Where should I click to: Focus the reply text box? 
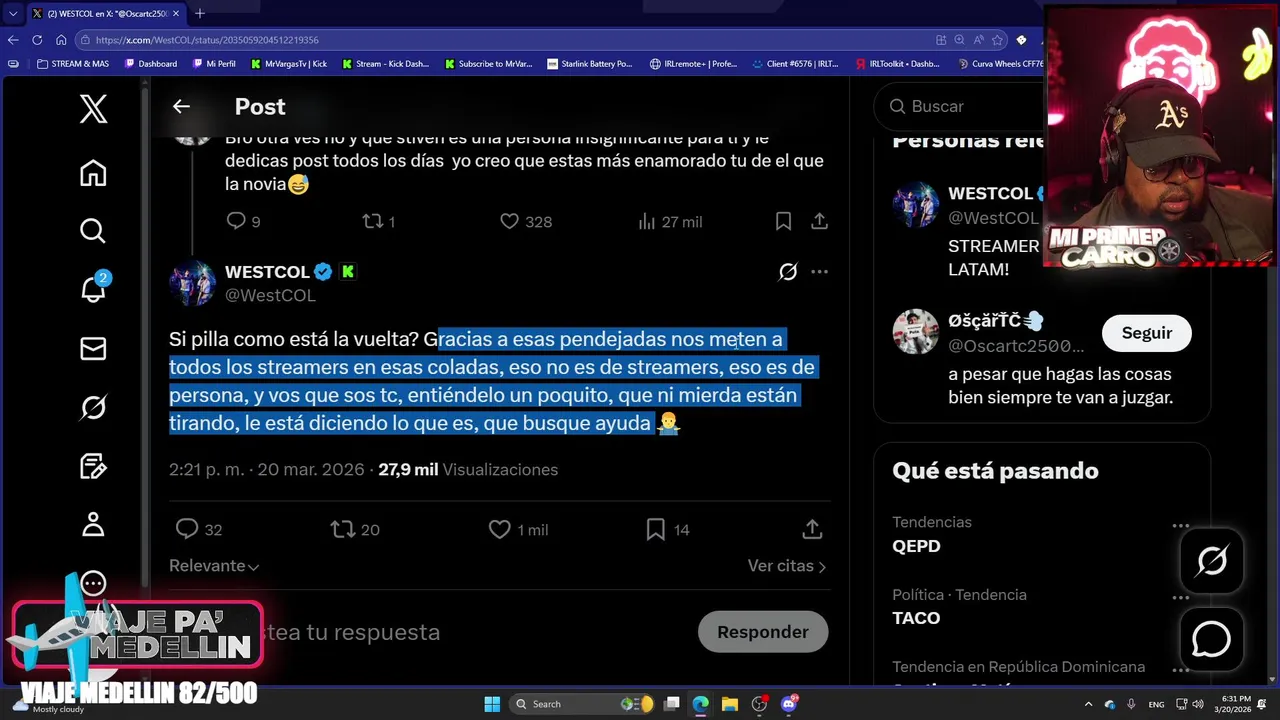pos(430,632)
